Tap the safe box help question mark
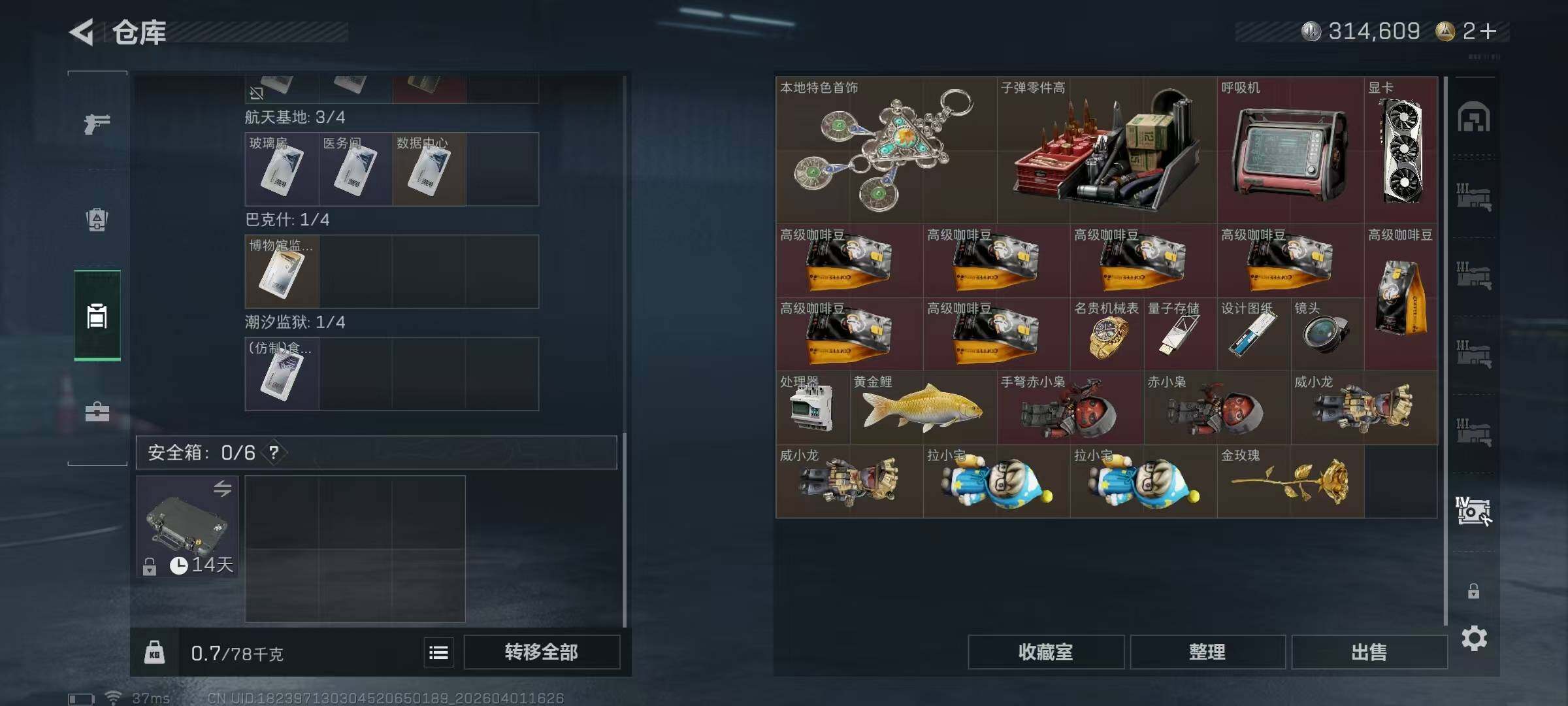Viewport: 1568px width, 706px height. pyautogui.click(x=274, y=452)
